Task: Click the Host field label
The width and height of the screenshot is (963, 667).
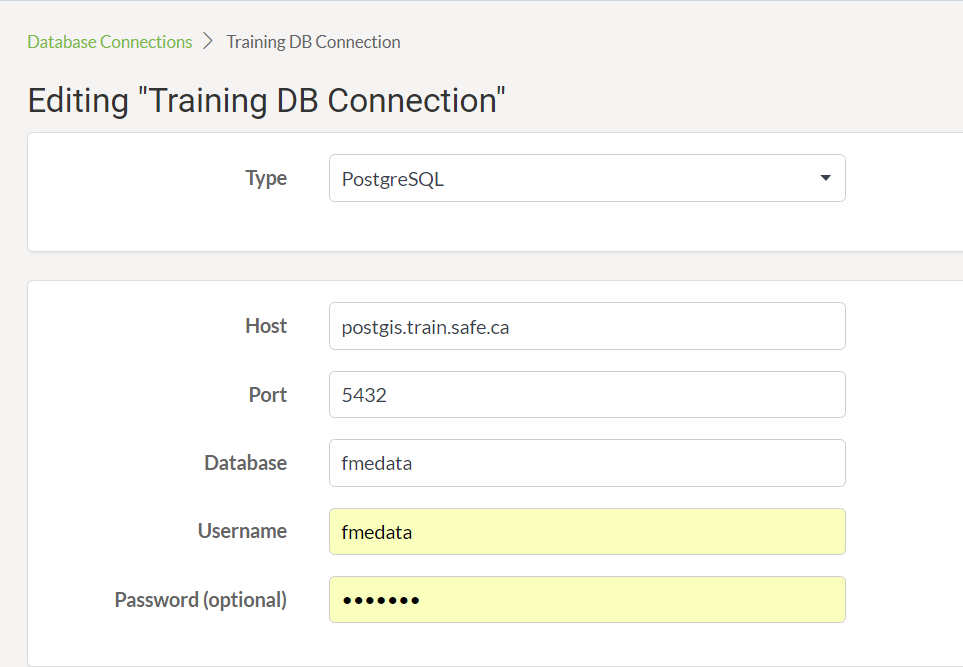Action: (266, 326)
